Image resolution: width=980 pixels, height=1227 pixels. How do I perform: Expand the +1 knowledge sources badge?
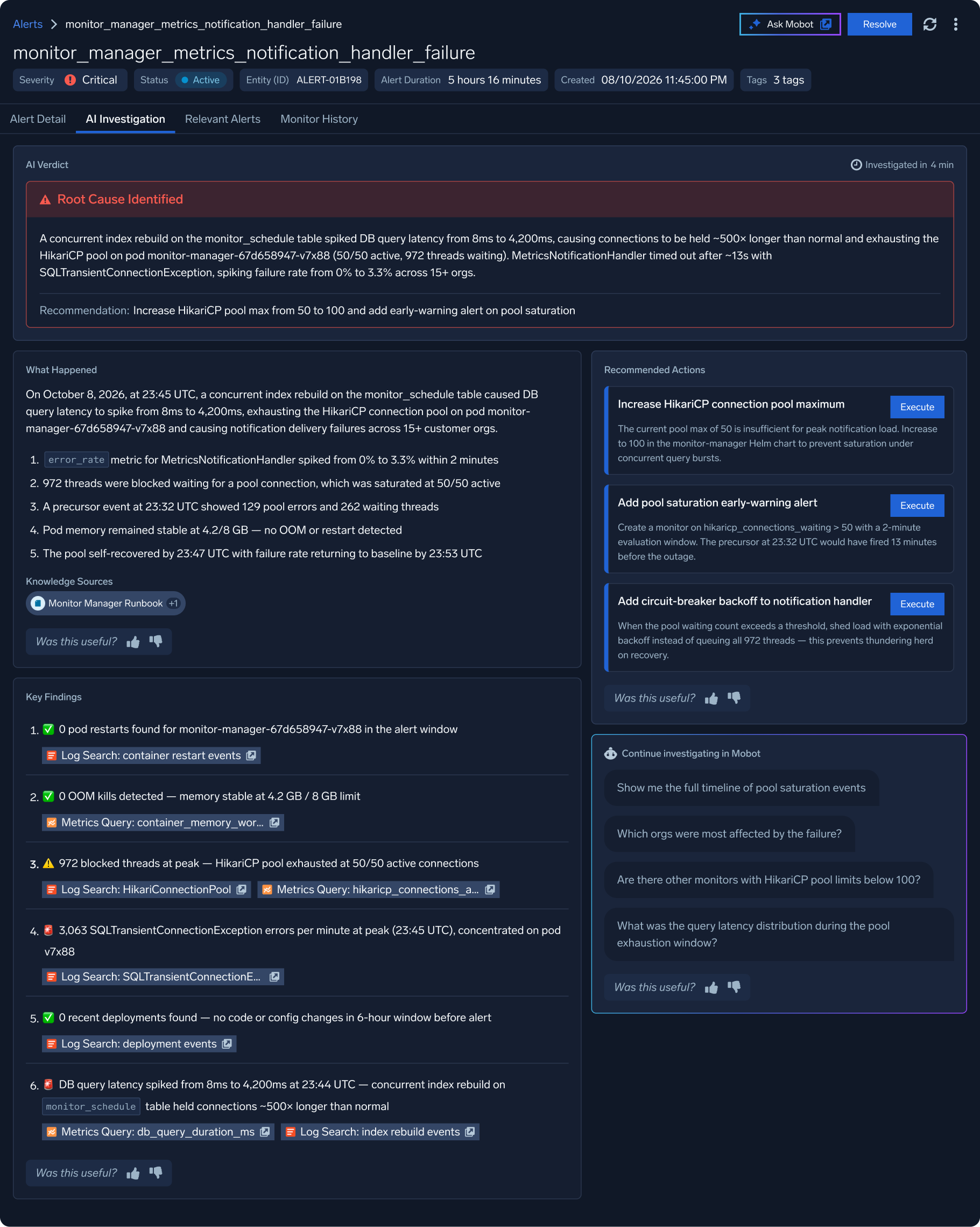click(173, 604)
